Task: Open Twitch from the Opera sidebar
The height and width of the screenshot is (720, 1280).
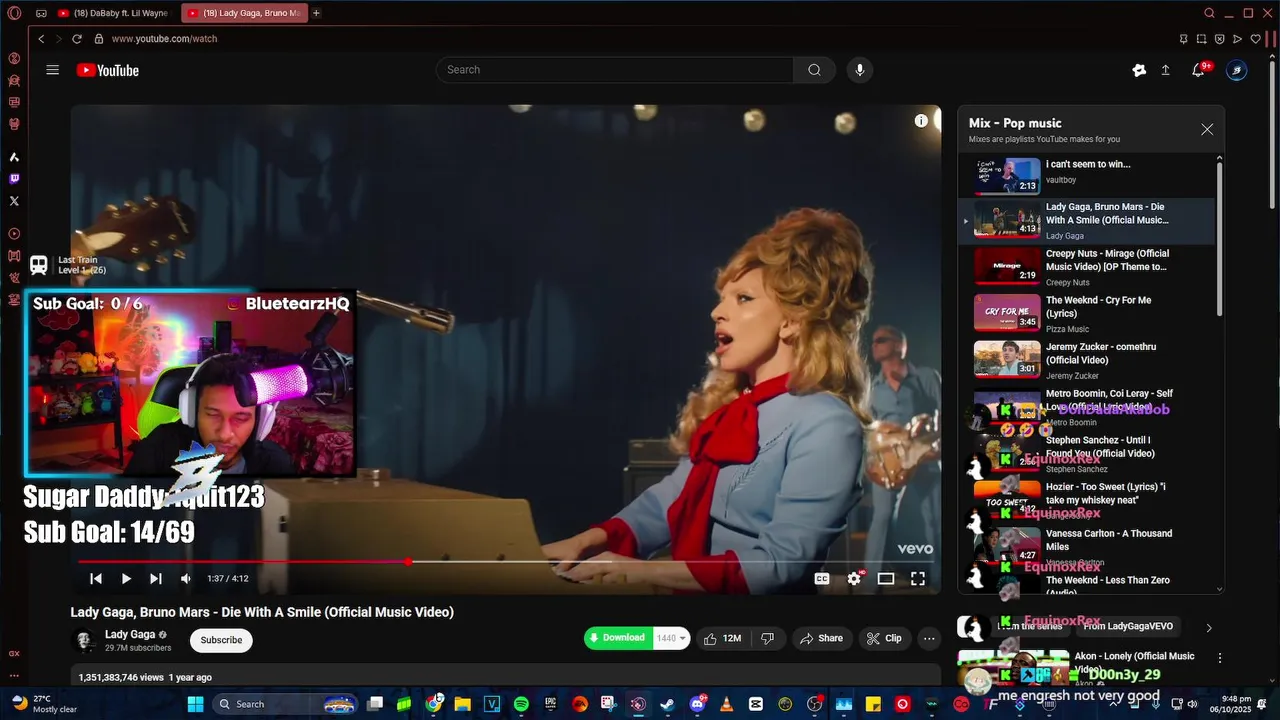Action: [14, 179]
